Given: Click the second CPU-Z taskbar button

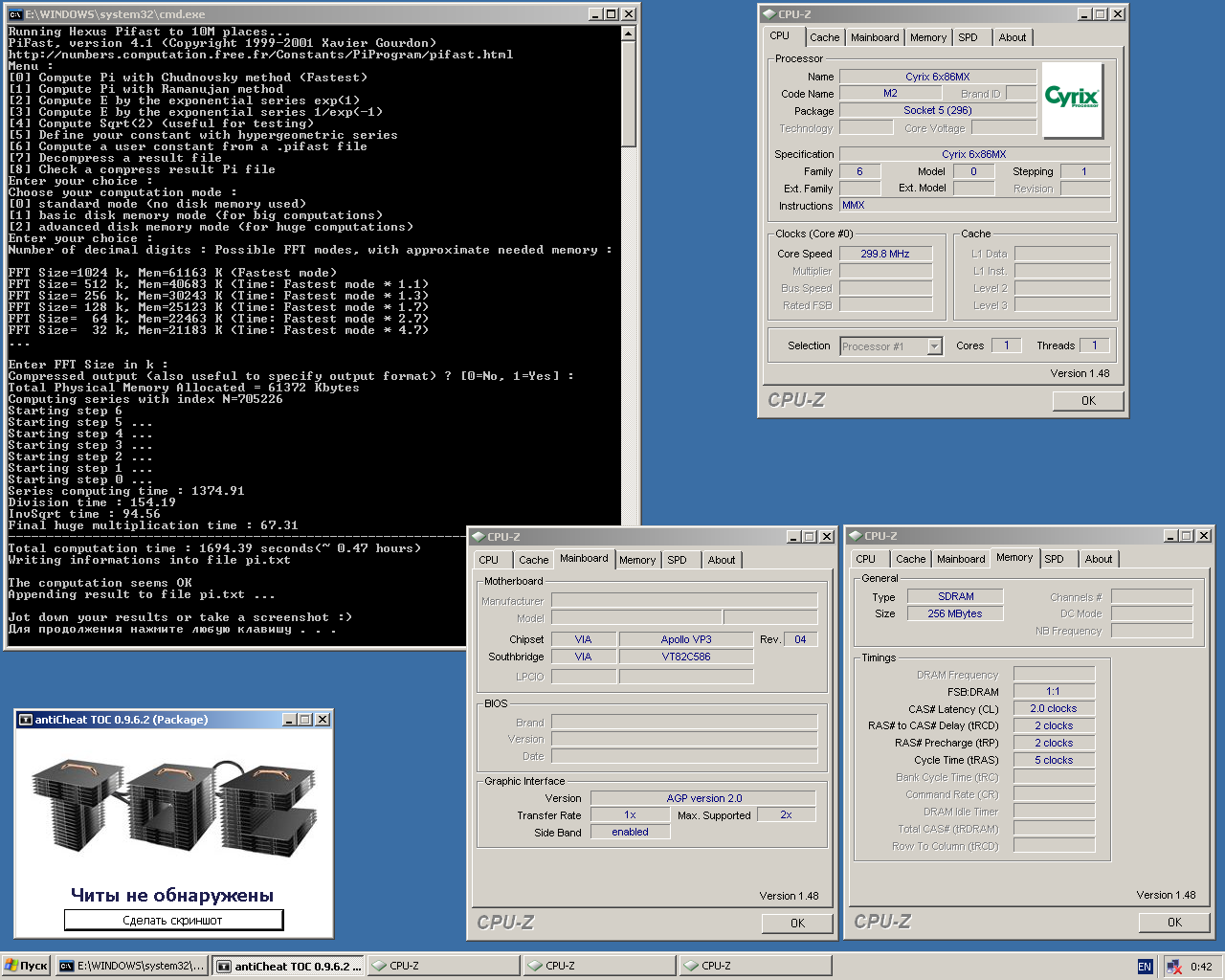Looking at the screenshot, I should [x=600, y=966].
